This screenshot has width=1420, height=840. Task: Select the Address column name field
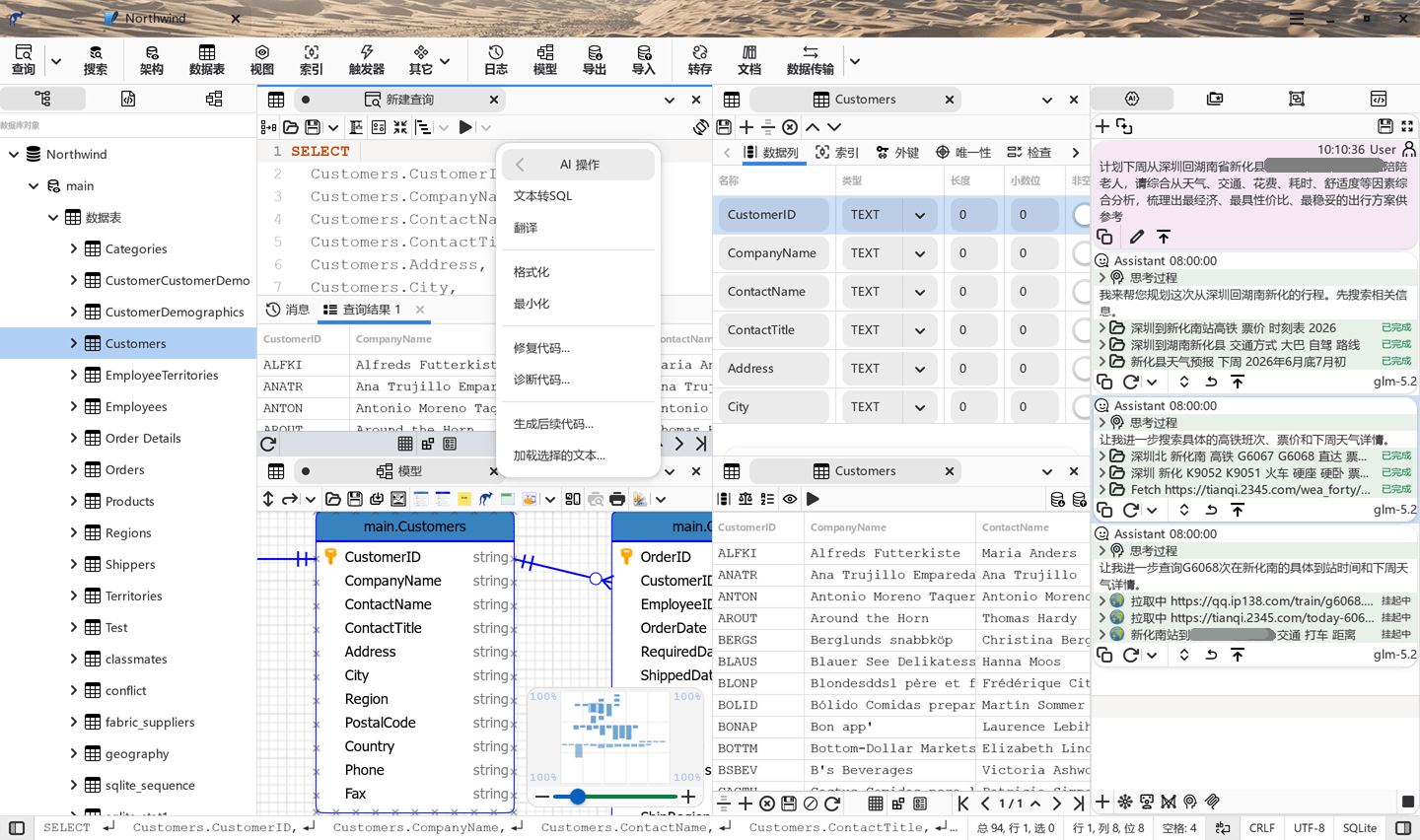[x=773, y=368]
